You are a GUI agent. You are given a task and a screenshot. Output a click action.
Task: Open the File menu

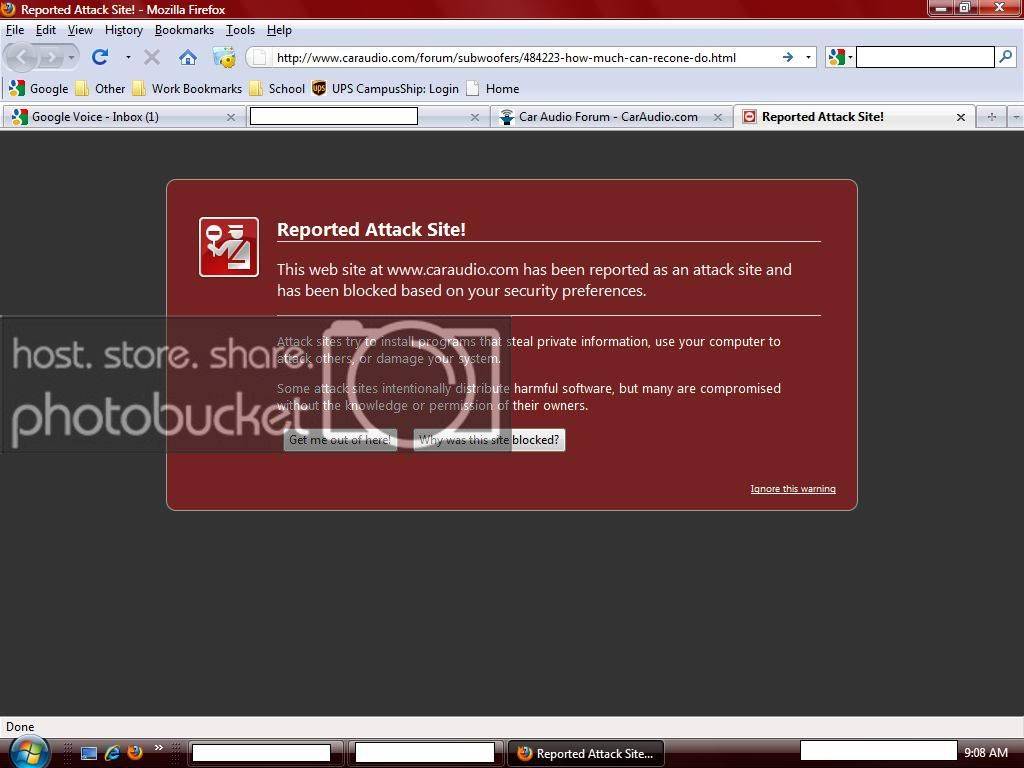(15, 30)
